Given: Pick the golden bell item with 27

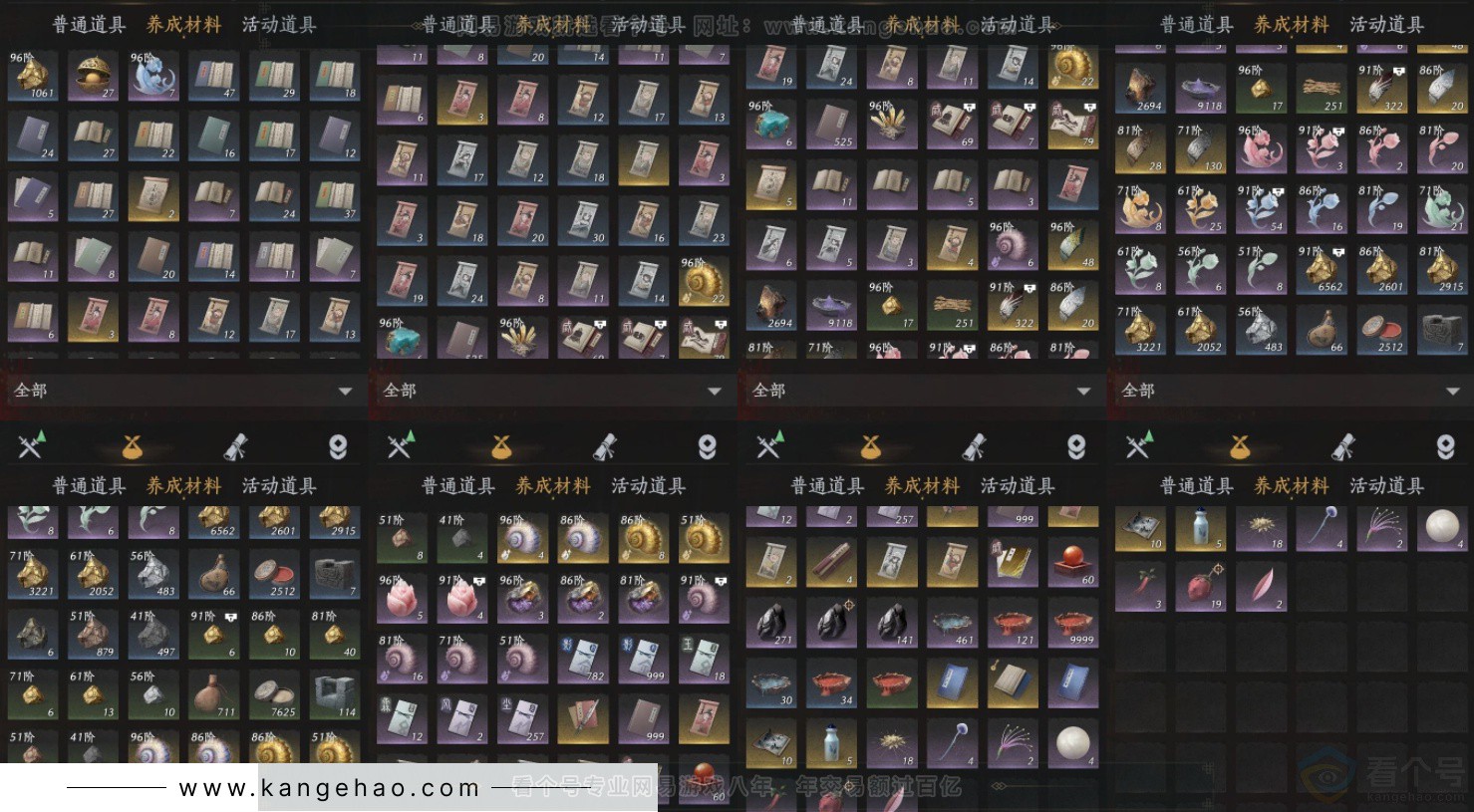Looking at the screenshot, I should 94,76.
